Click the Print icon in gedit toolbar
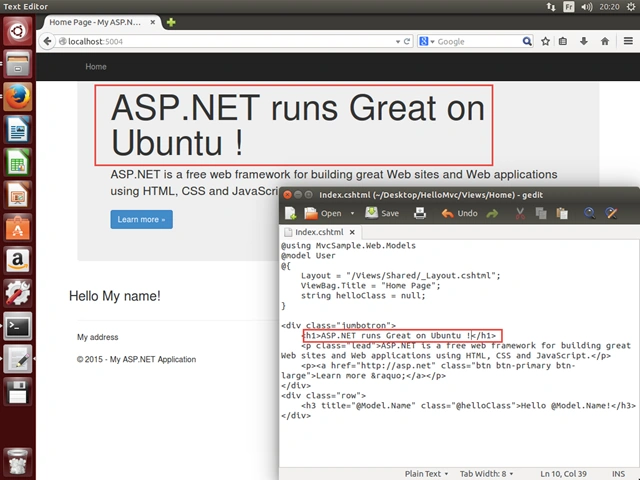 tap(420, 213)
